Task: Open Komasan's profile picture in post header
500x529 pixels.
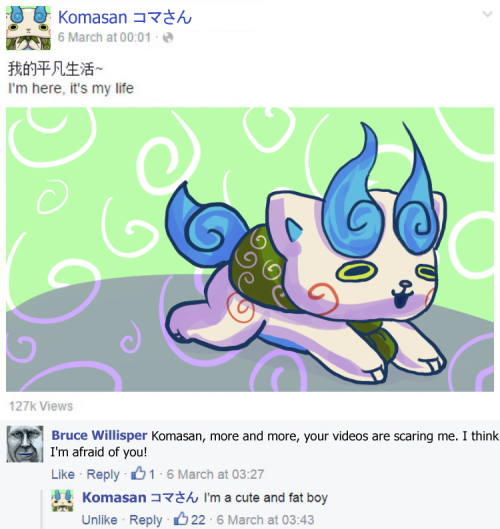Action: [28, 28]
